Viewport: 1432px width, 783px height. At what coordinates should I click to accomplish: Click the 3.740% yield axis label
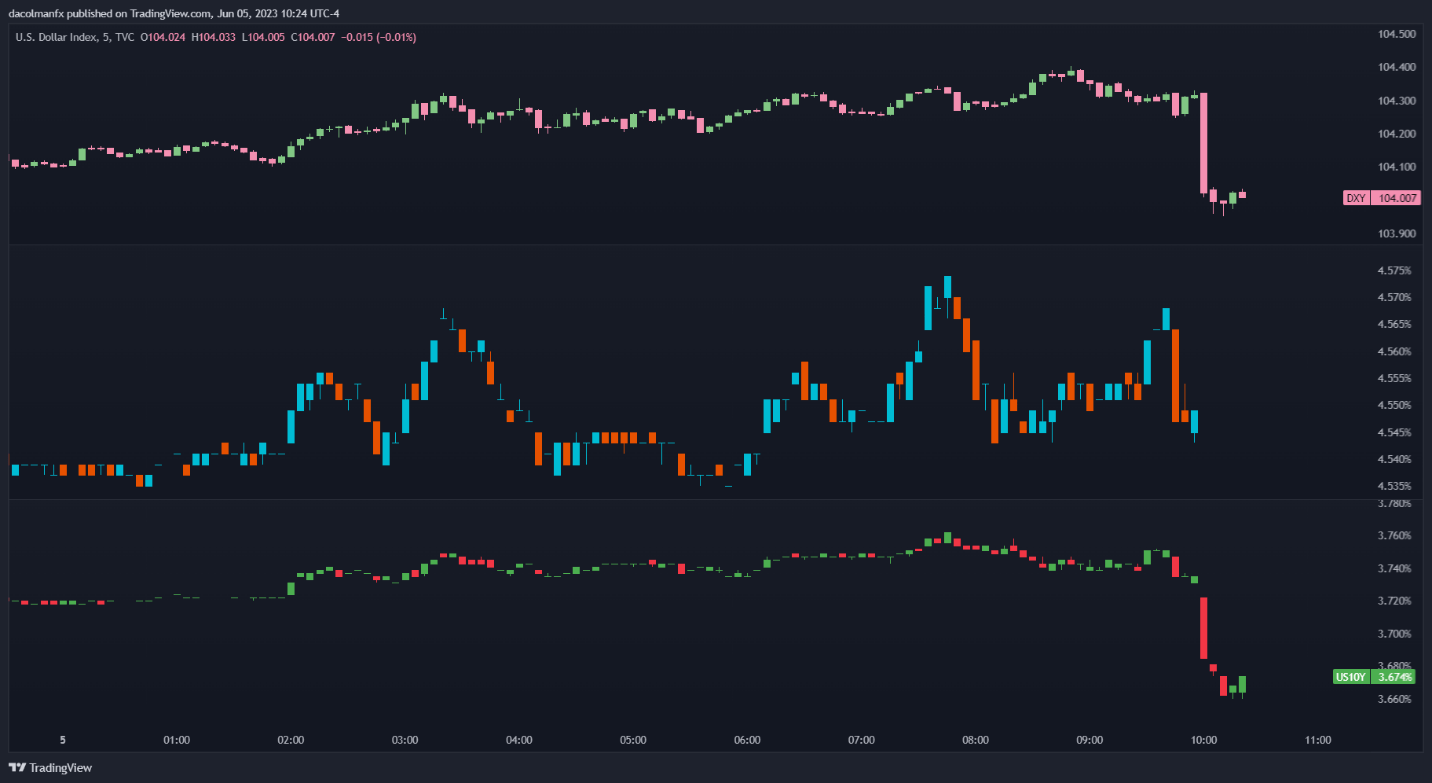[x=1396, y=568]
